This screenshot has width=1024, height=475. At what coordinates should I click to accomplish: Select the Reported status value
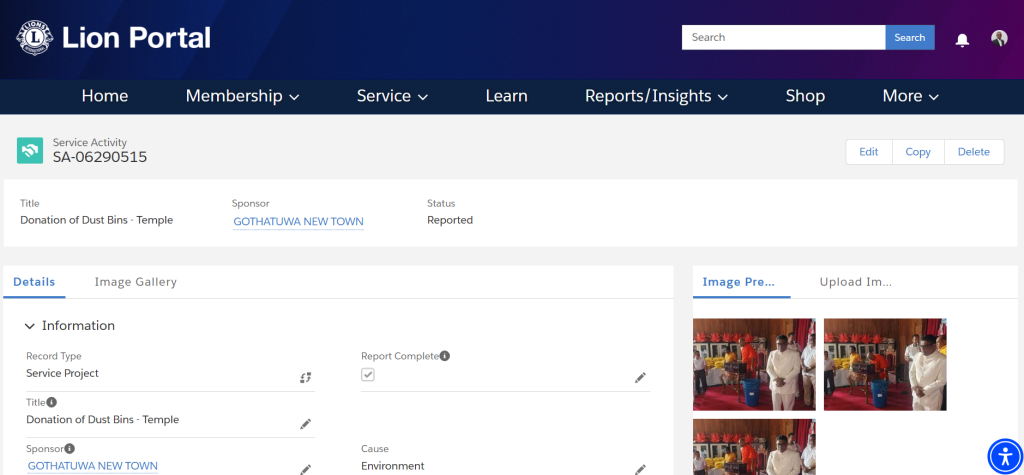click(450, 220)
